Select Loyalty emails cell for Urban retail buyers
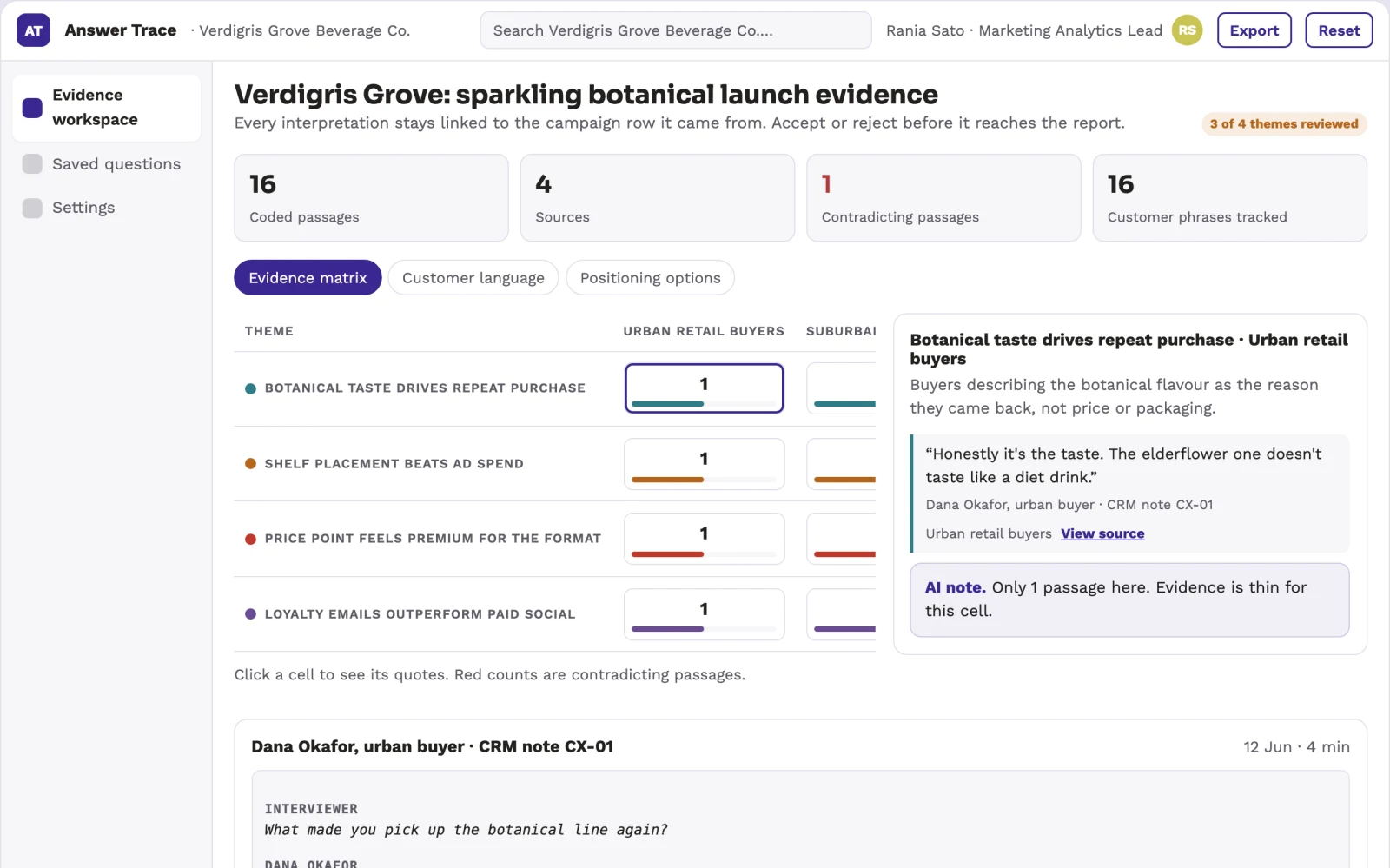Viewport: 1390px width, 868px height. tap(705, 614)
